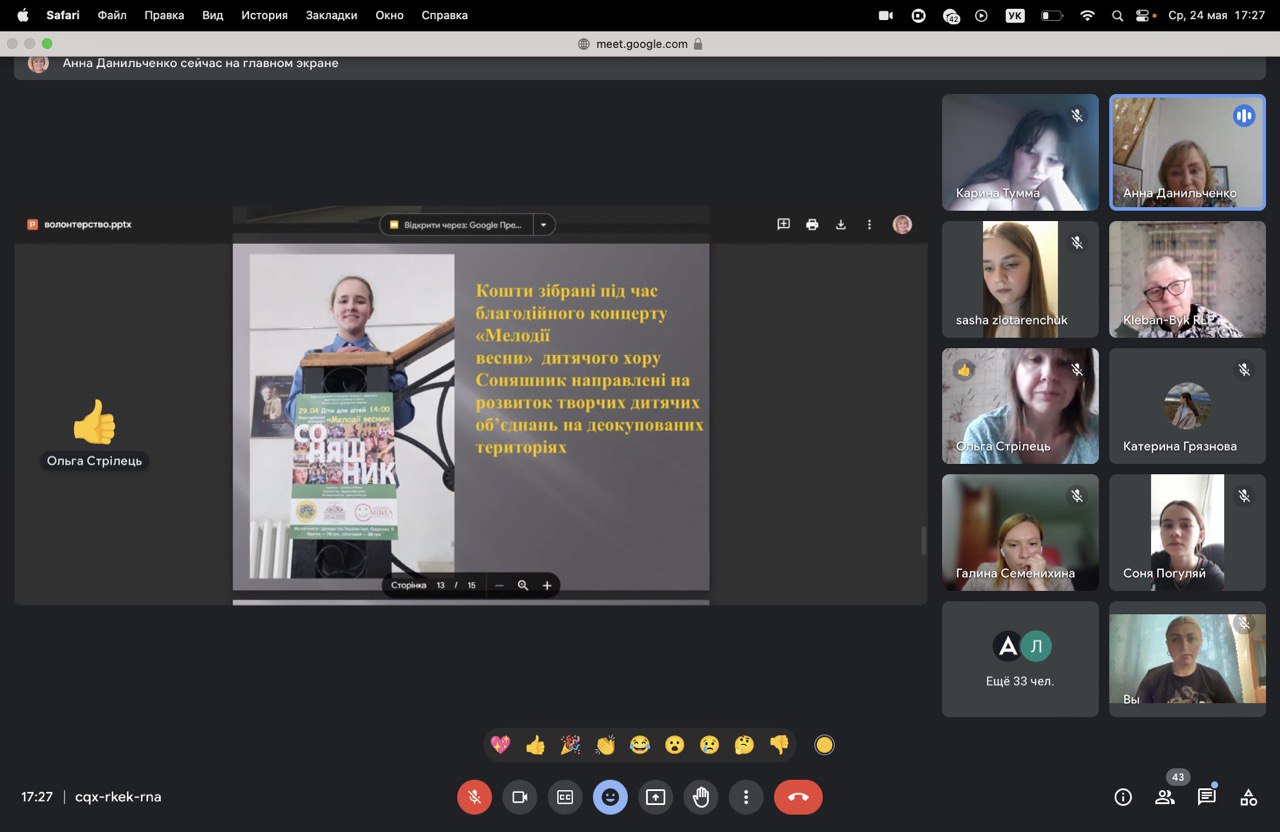The width and height of the screenshot is (1280, 832).
Task: Open Spotlight search in menu bar
Action: pos(1118,15)
